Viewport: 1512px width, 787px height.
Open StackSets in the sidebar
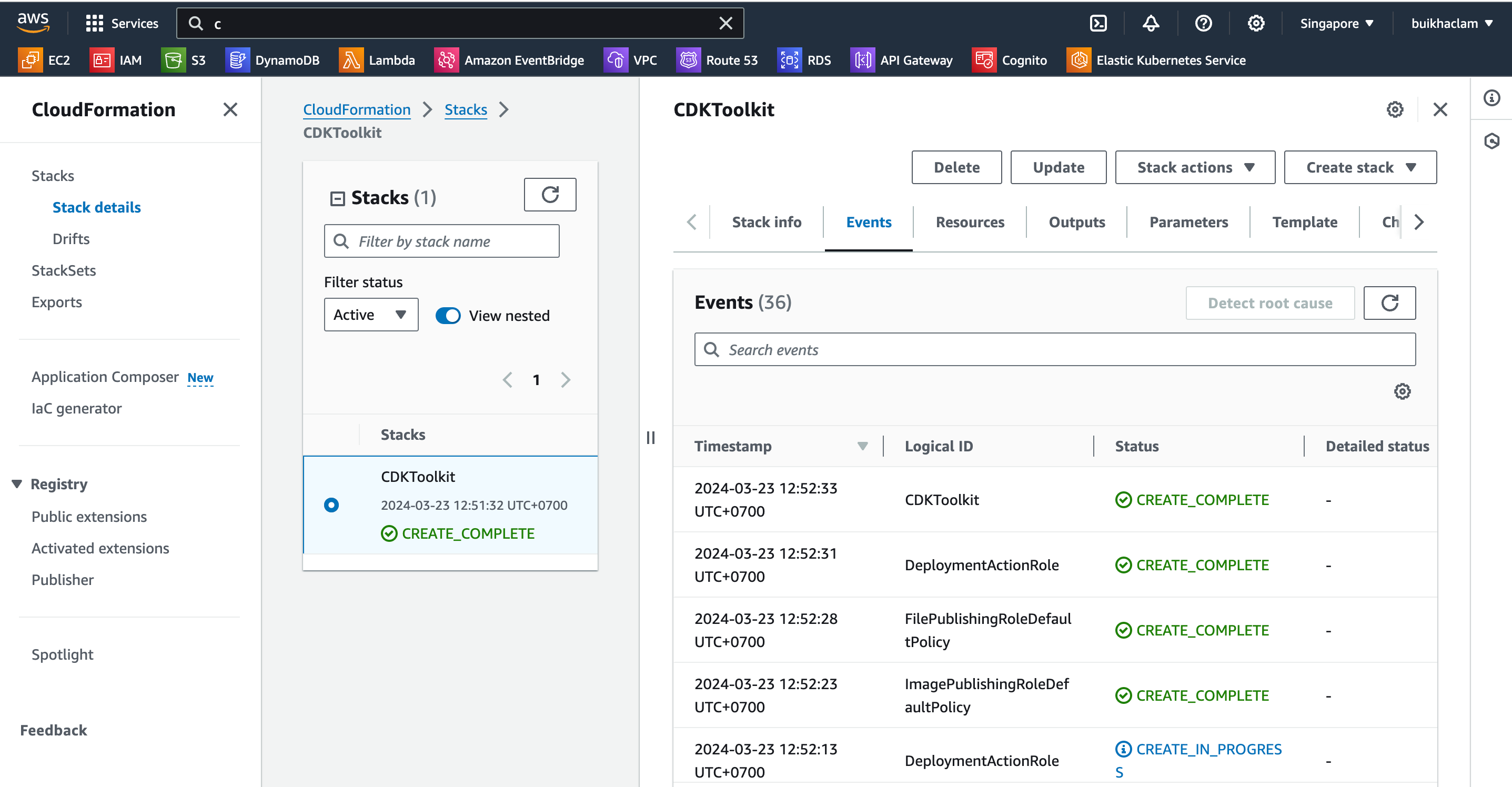pyautogui.click(x=63, y=270)
